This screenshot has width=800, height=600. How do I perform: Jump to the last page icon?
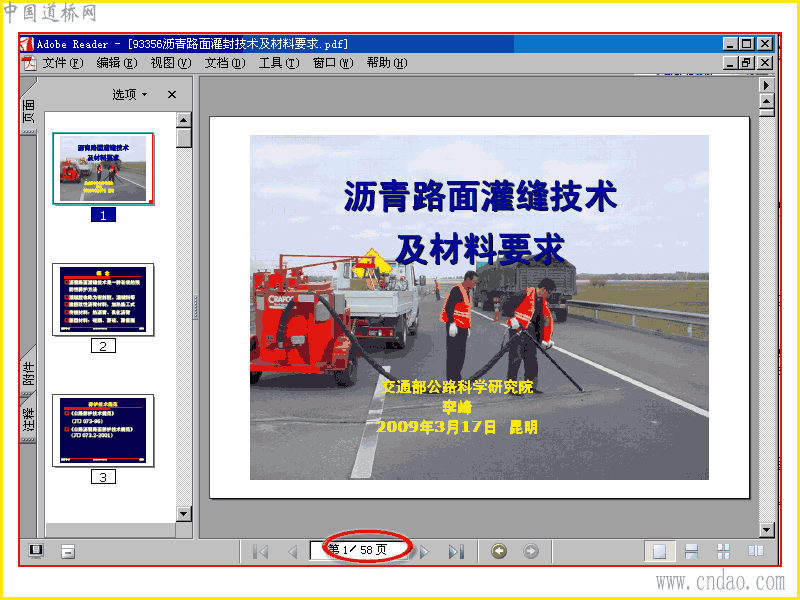(456, 552)
